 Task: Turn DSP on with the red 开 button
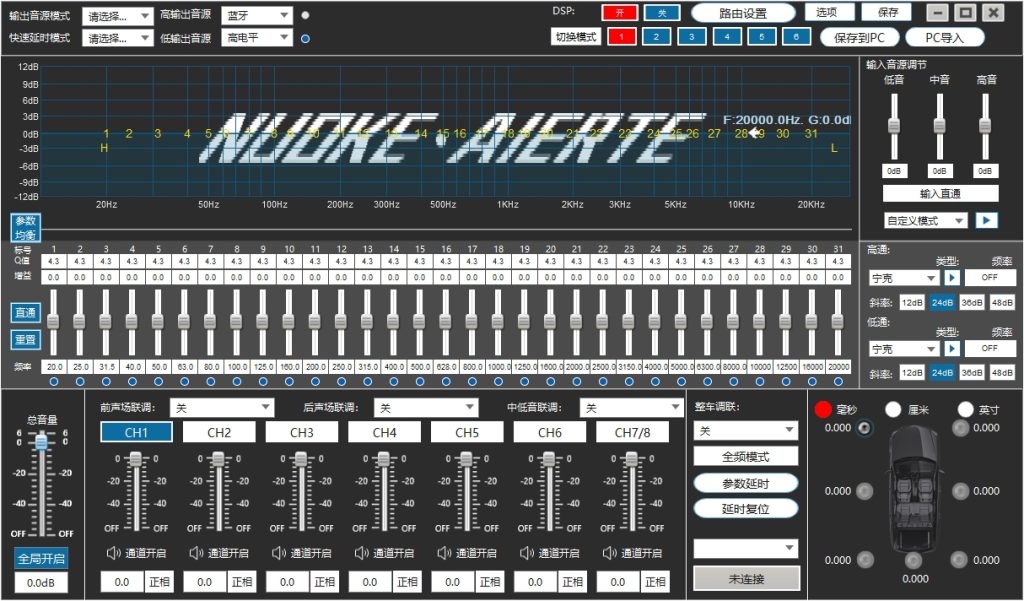tap(619, 12)
